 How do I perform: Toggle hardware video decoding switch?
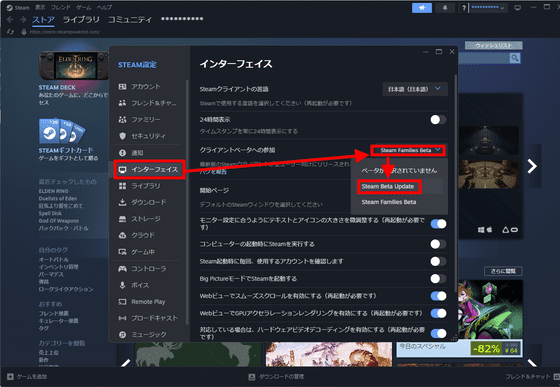[438, 333]
